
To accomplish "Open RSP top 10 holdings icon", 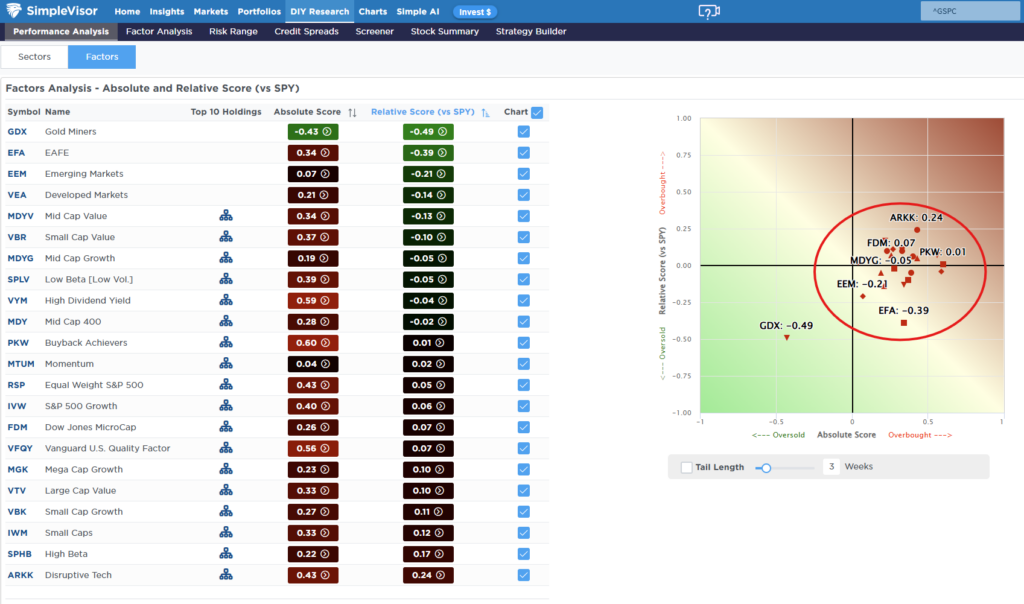I will (x=226, y=385).
